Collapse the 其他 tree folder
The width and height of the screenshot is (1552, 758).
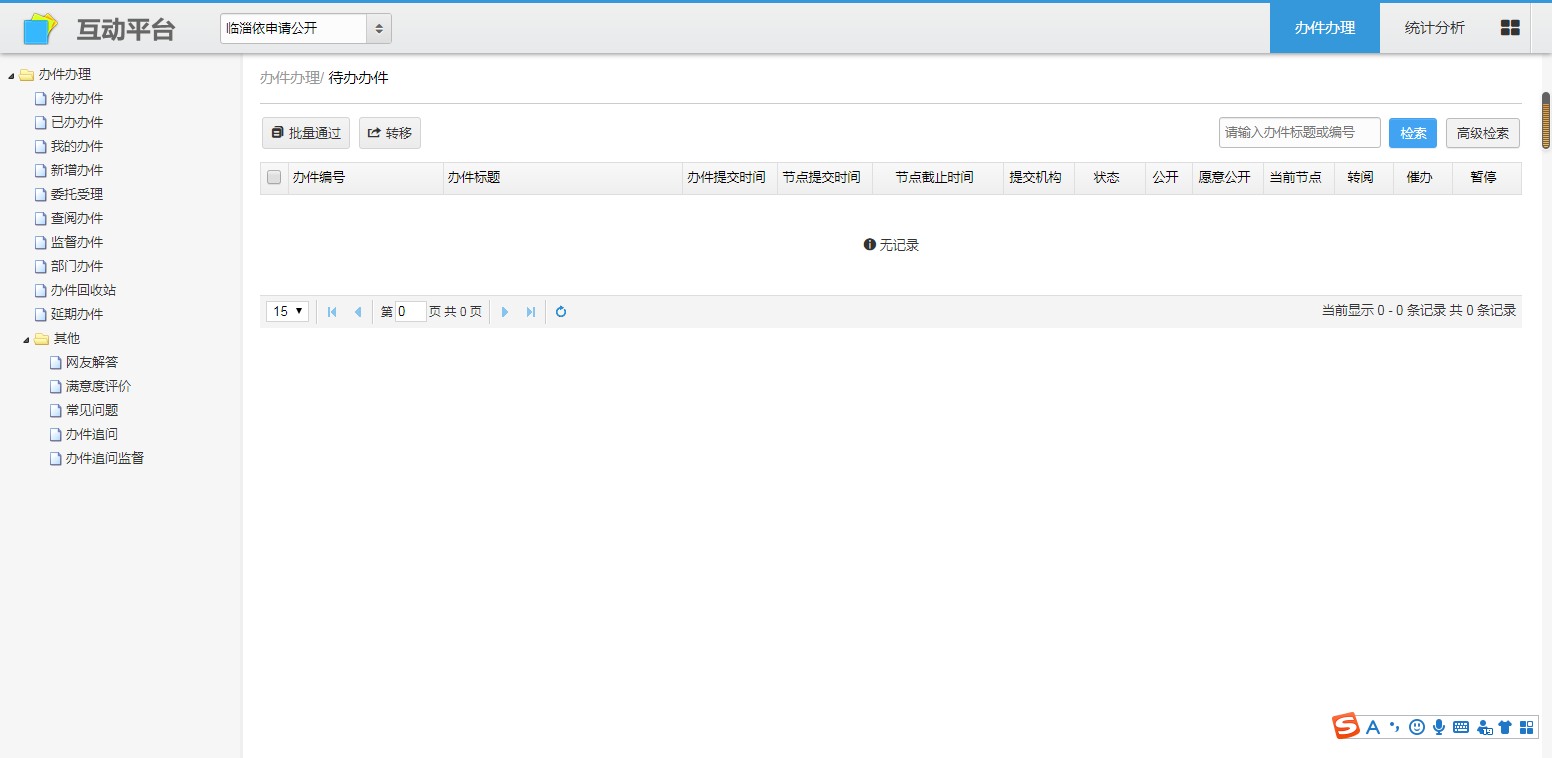[26, 339]
